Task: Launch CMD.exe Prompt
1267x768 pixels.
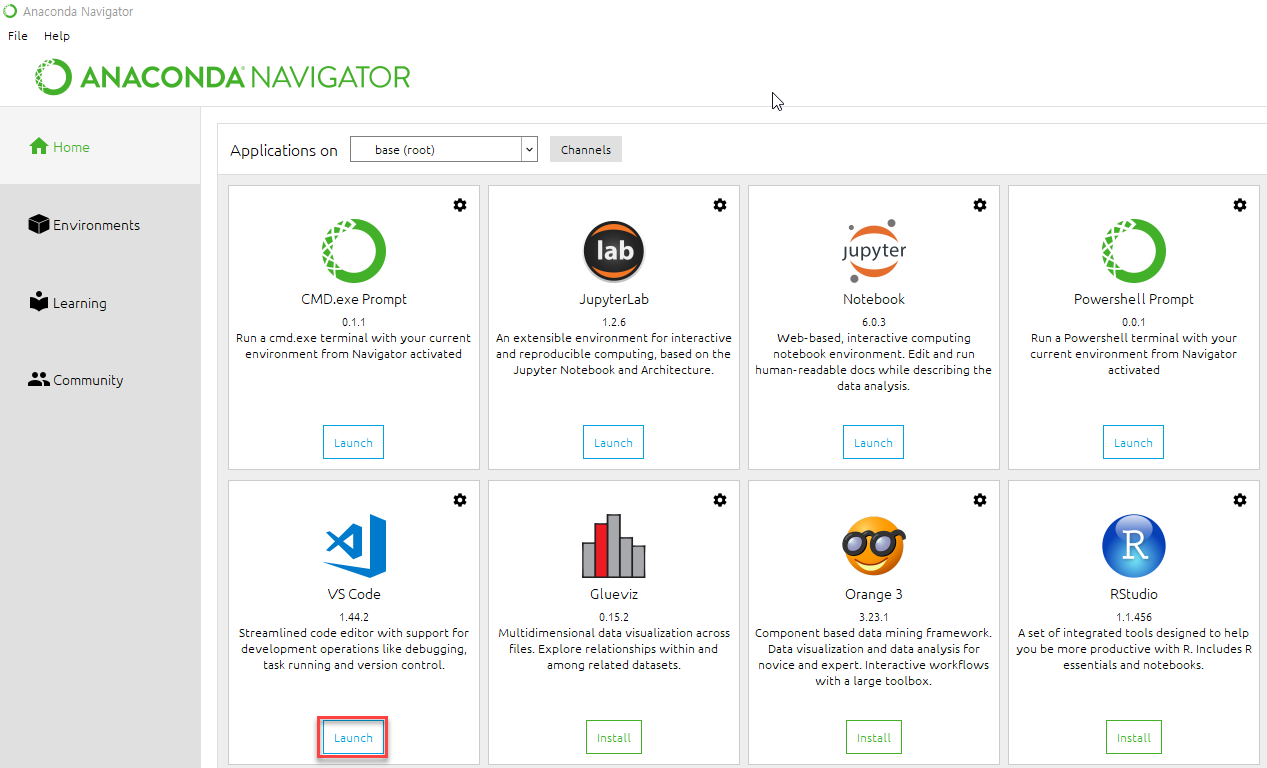Action: 353,443
